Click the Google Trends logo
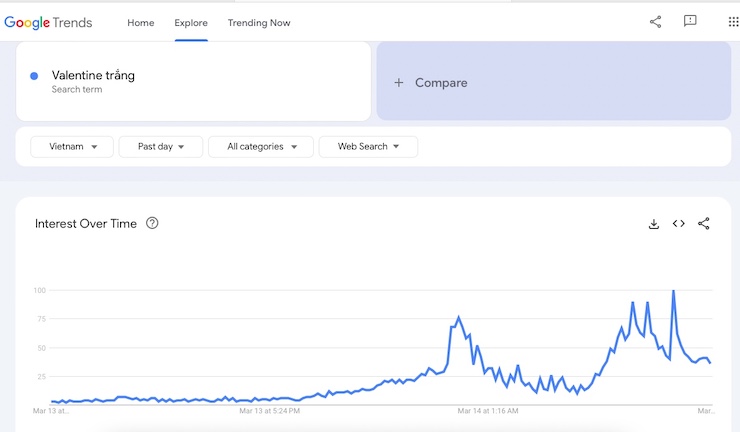 pyautogui.click(x=48, y=22)
